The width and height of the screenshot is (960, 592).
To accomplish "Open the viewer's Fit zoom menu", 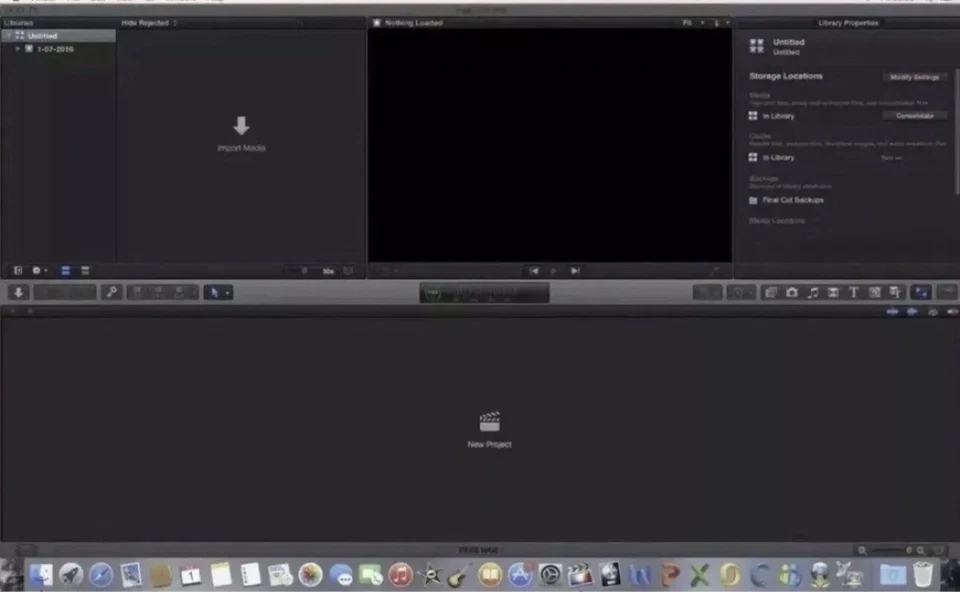I will [x=687, y=22].
